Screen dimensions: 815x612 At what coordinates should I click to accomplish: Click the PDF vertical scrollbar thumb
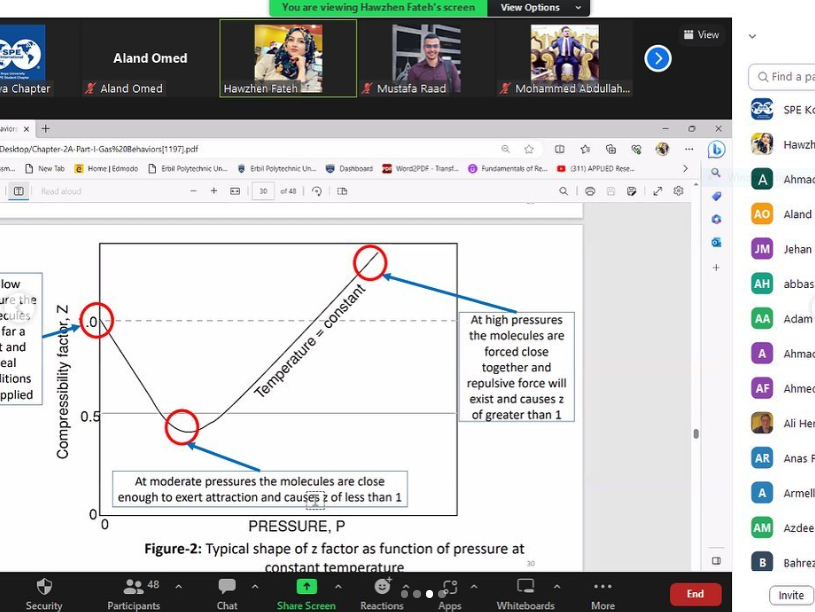(x=696, y=434)
